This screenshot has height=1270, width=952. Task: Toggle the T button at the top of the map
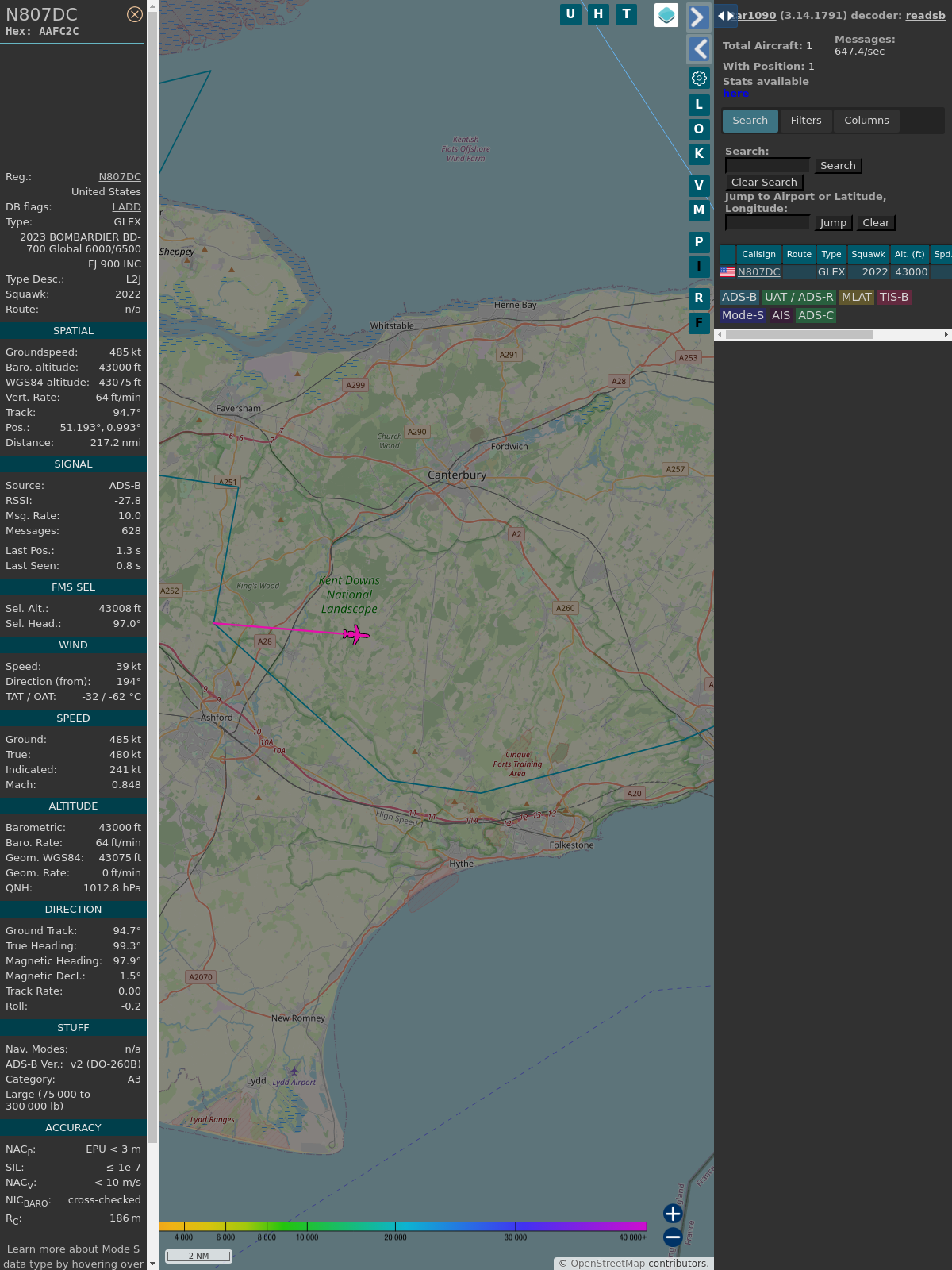pos(626,14)
